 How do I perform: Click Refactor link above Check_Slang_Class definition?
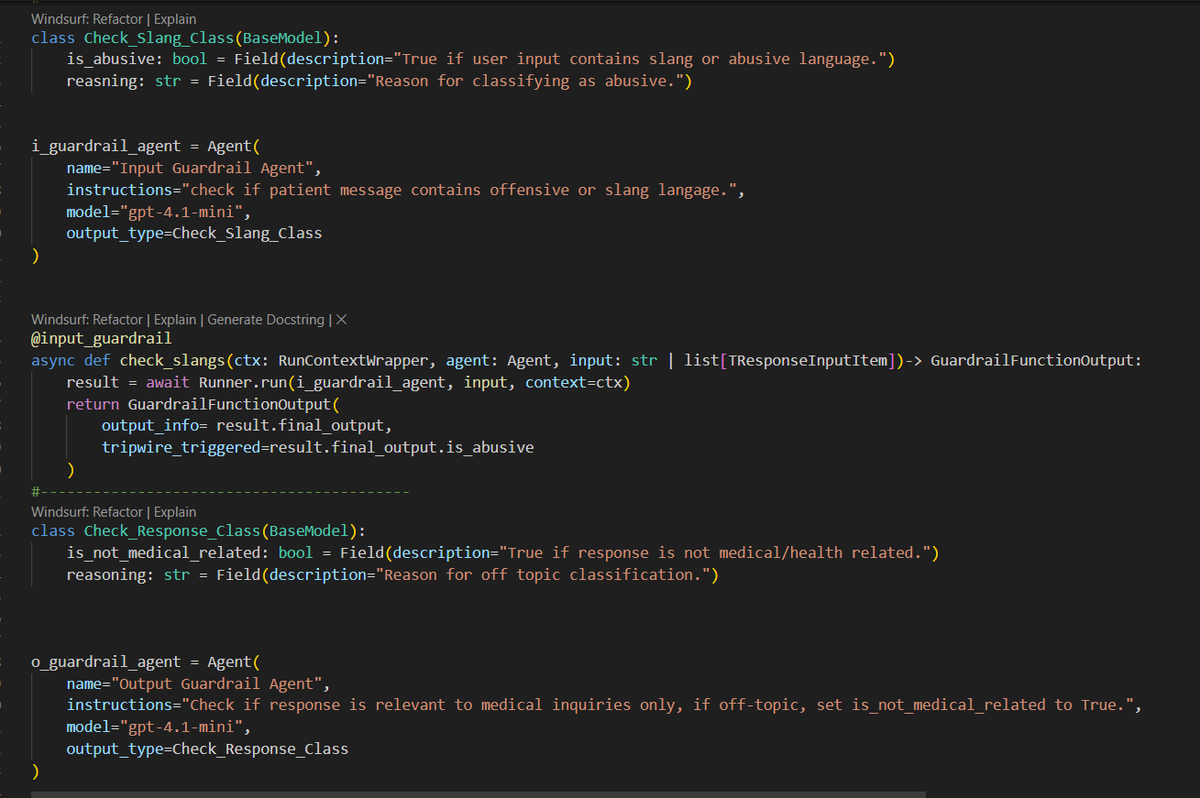coord(118,19)
